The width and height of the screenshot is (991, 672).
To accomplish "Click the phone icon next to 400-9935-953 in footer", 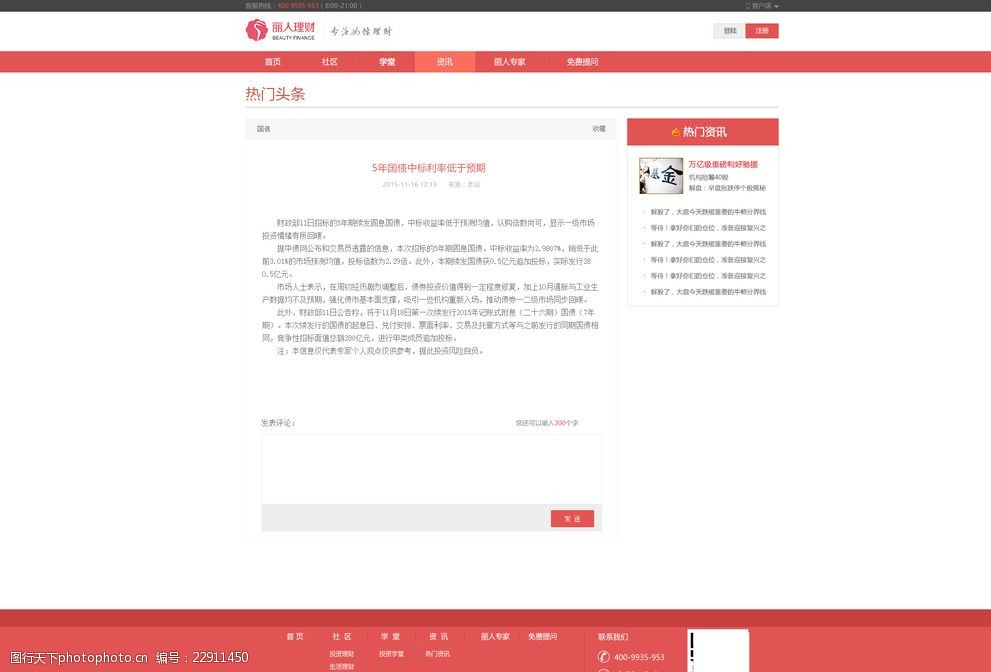I will click(603, 657).
